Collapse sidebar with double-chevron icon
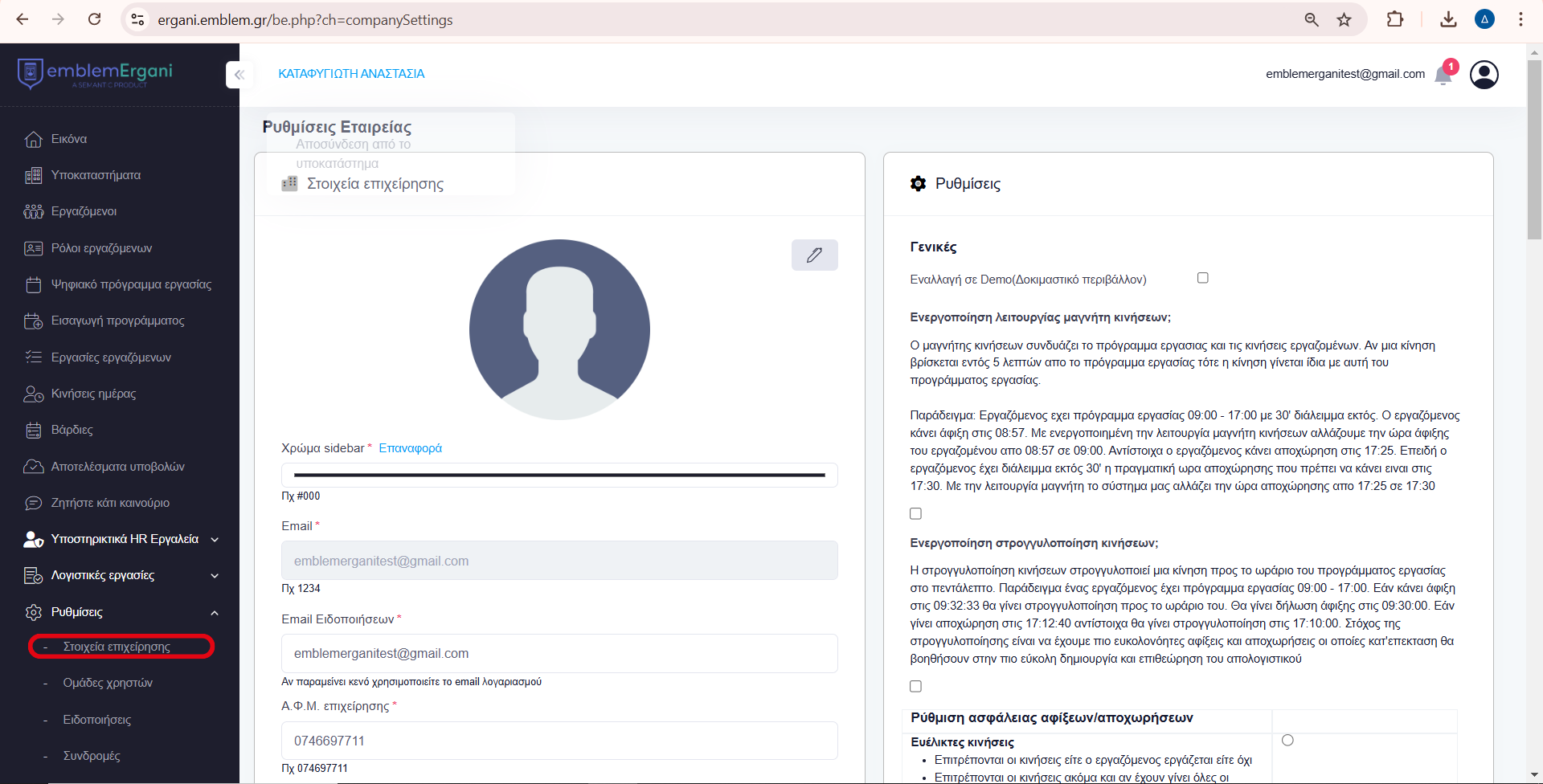The width and height of the screenshot is (1543, 784). pos(239,75)
